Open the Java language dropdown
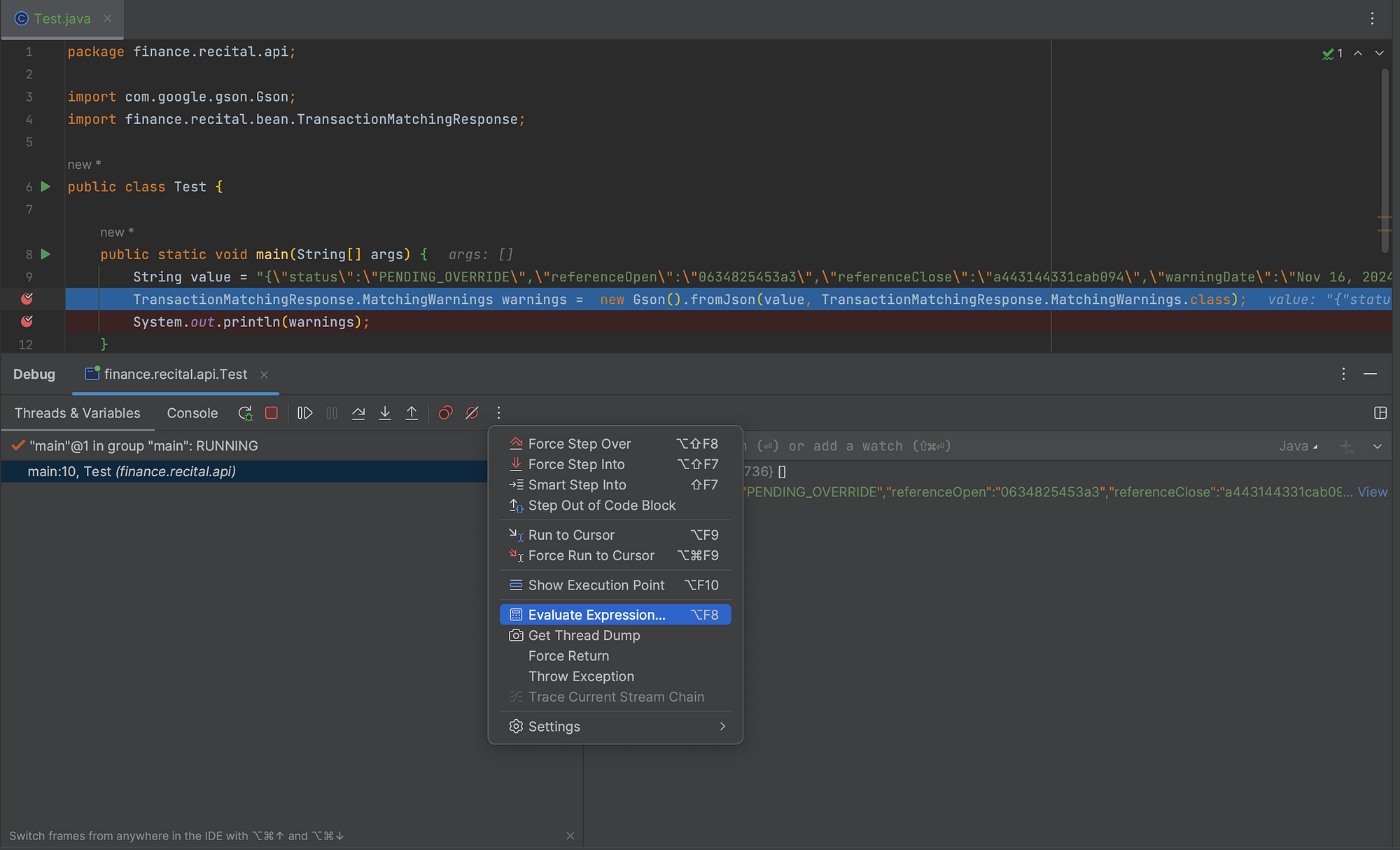The height and width of the screenshot is (850, 1400). coord(1297,446)
